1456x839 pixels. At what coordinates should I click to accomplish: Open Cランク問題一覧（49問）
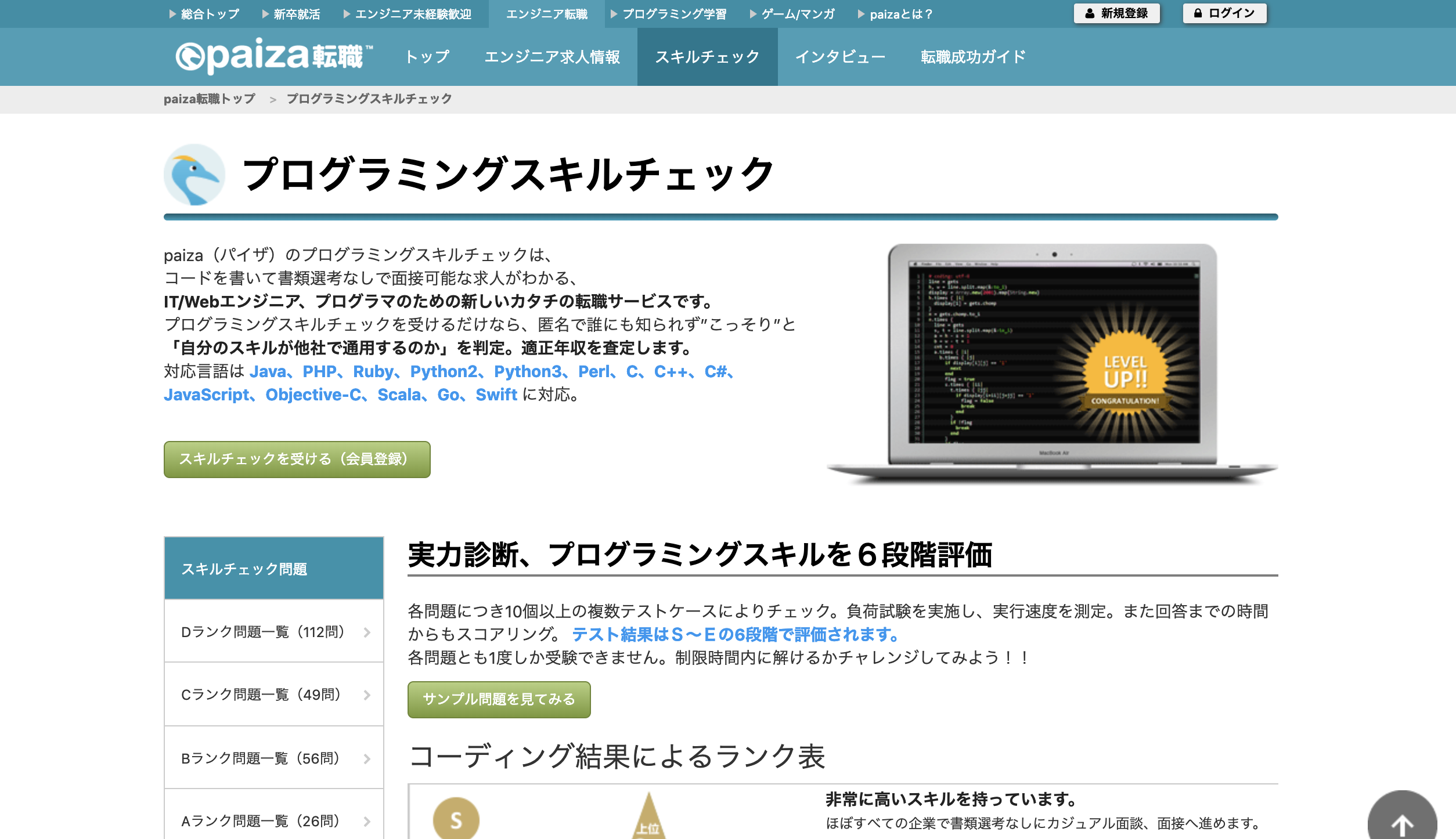click(273, 695)
